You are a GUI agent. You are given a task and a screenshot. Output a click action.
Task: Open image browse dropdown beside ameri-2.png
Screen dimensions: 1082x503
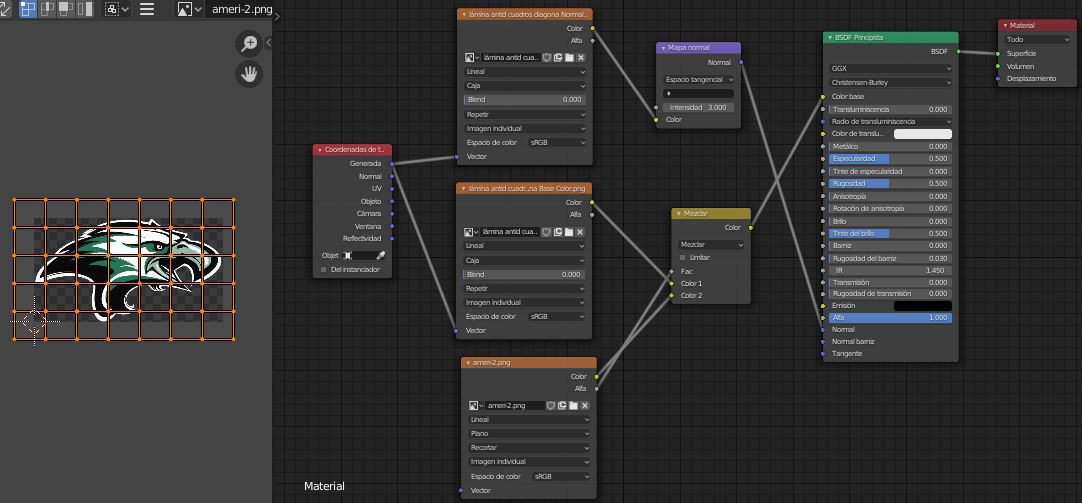tap(190, 9)
